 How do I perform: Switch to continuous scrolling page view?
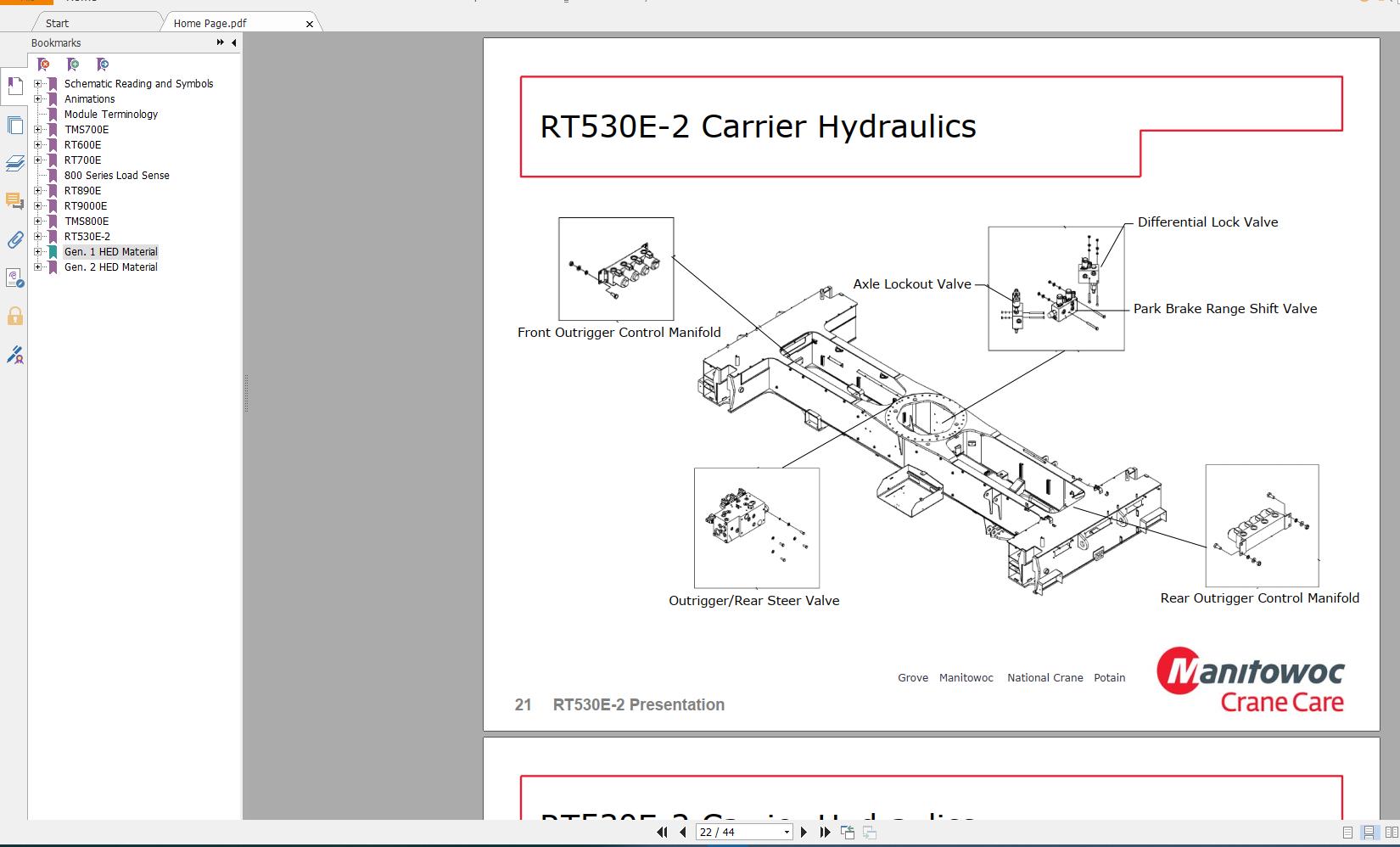pos(1369,833)
